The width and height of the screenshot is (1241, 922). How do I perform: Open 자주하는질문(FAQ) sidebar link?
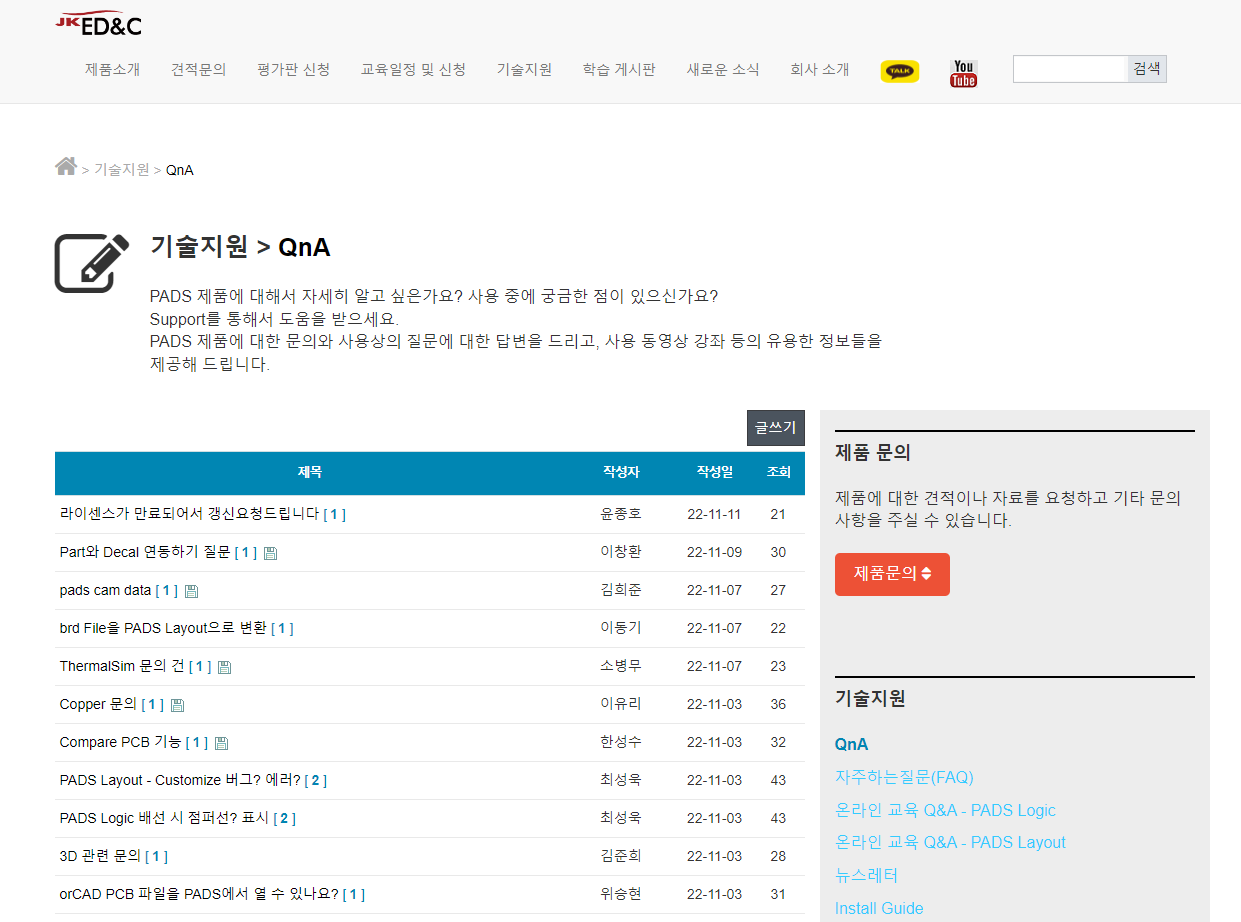(904, 777)
